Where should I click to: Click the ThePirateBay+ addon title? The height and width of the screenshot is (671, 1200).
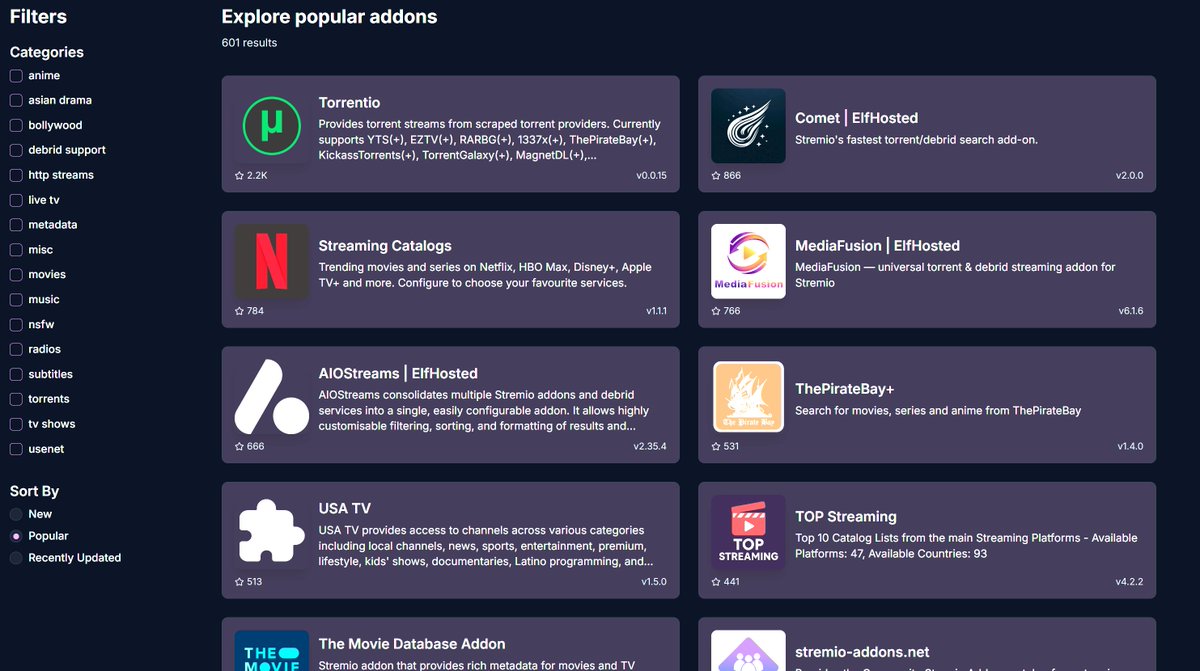(845, 389)
